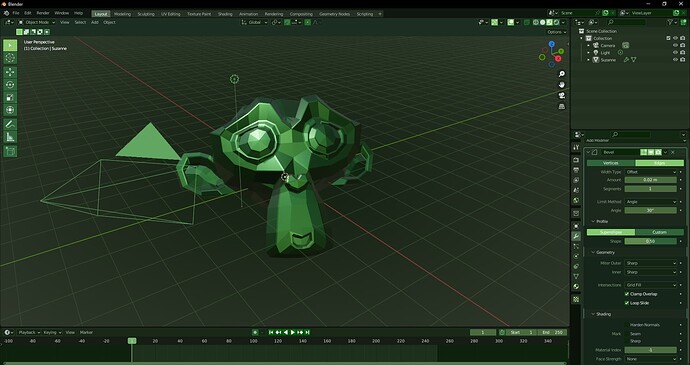690x365 pixels.
Task: Toggle Collection exclude checkbox in outliner
Action: pos(668,38)
